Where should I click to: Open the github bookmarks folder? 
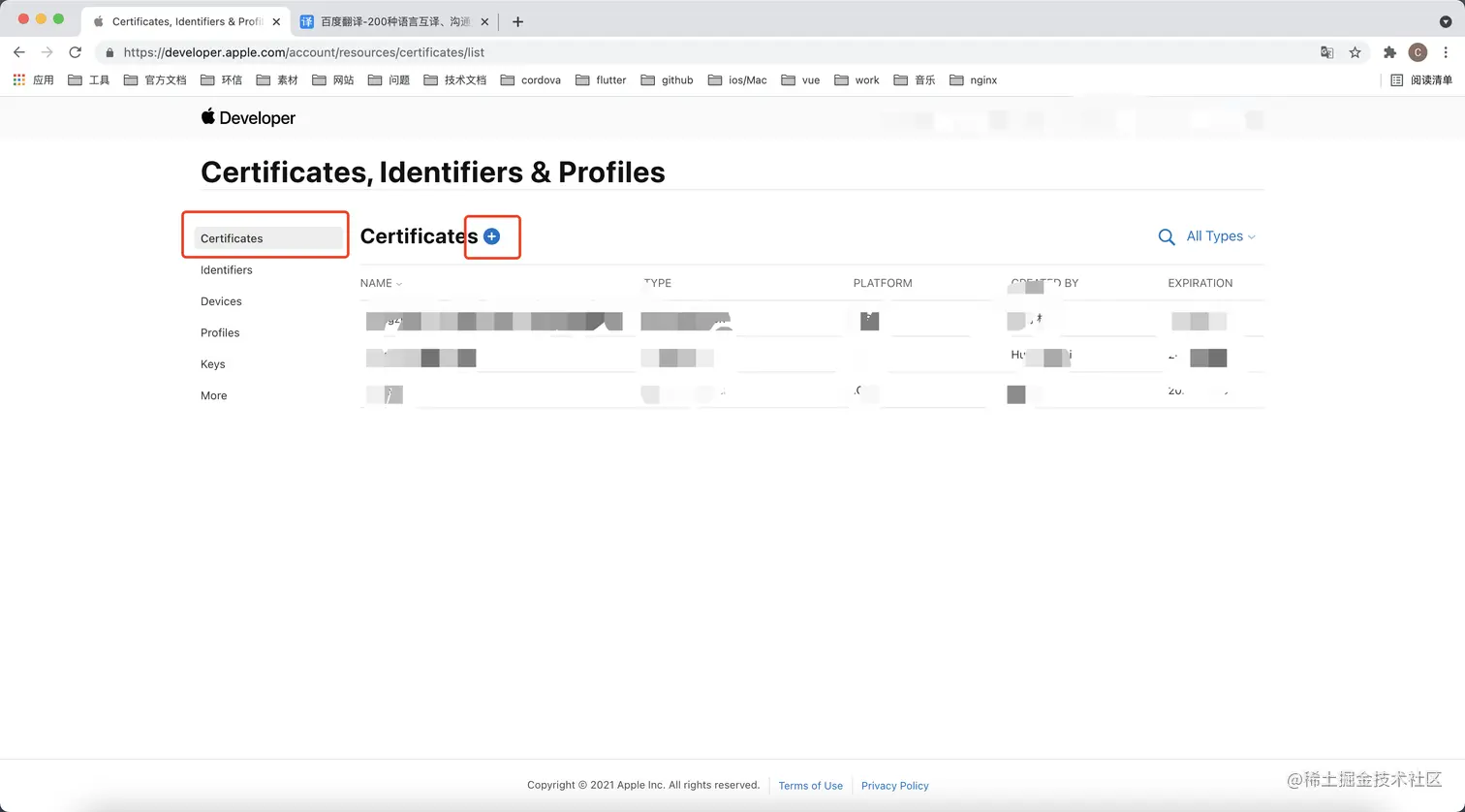coord(668,80)
